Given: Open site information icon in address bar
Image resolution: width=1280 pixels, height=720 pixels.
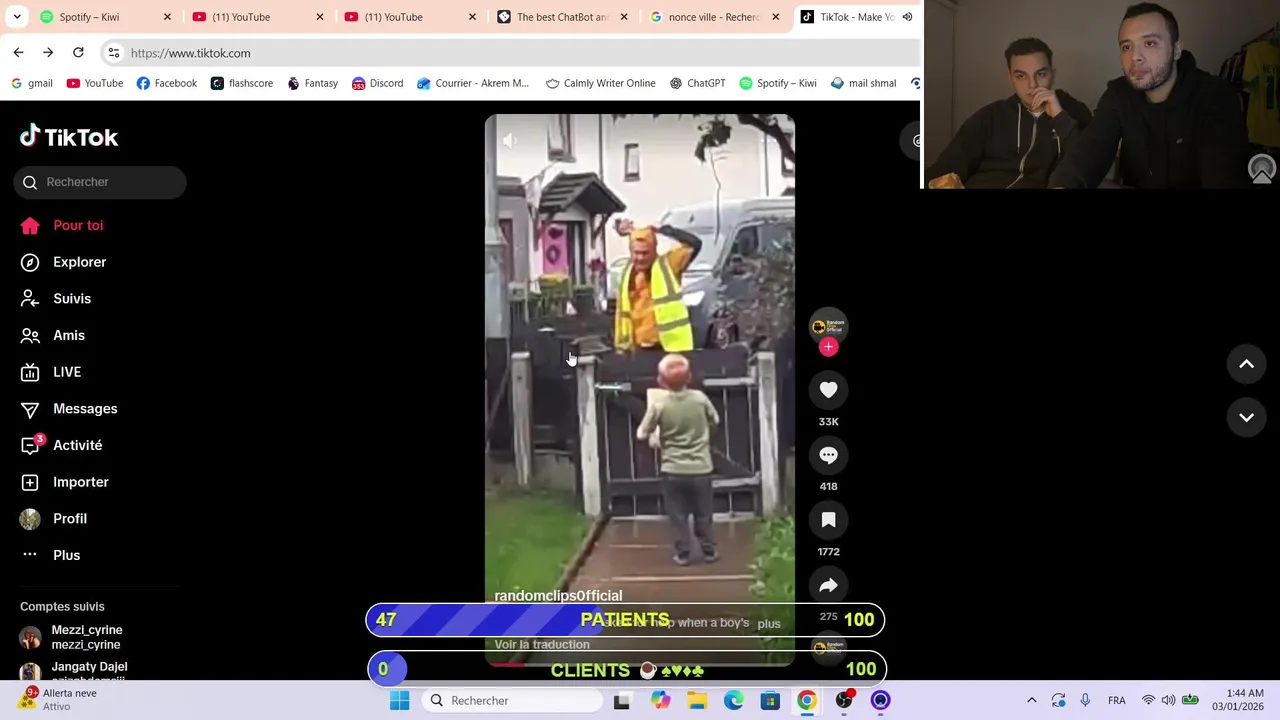Looking at the screenshot, I should [114, 53].
